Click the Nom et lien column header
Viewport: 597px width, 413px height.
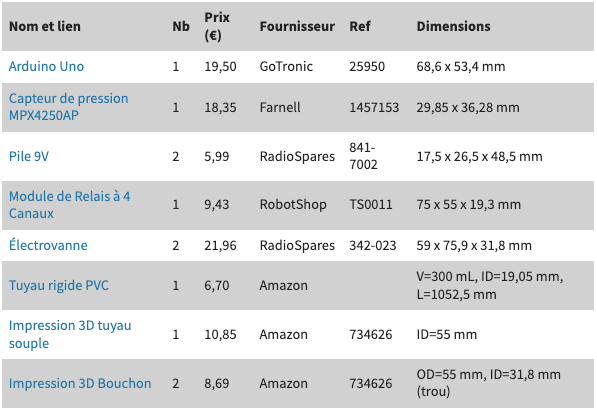[45, 26]
